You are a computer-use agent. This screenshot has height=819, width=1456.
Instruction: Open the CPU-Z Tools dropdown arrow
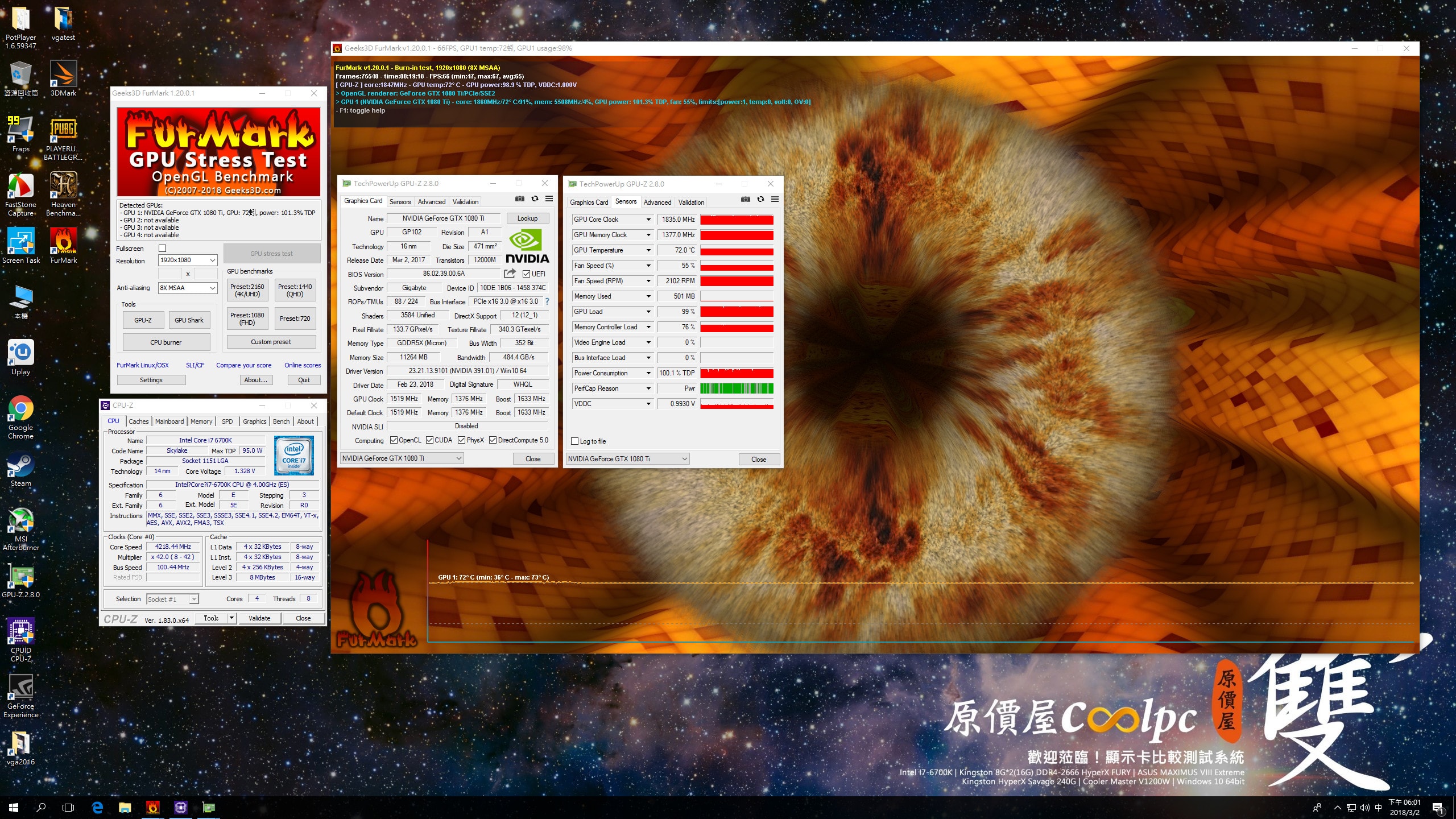(x=231, y=618)
